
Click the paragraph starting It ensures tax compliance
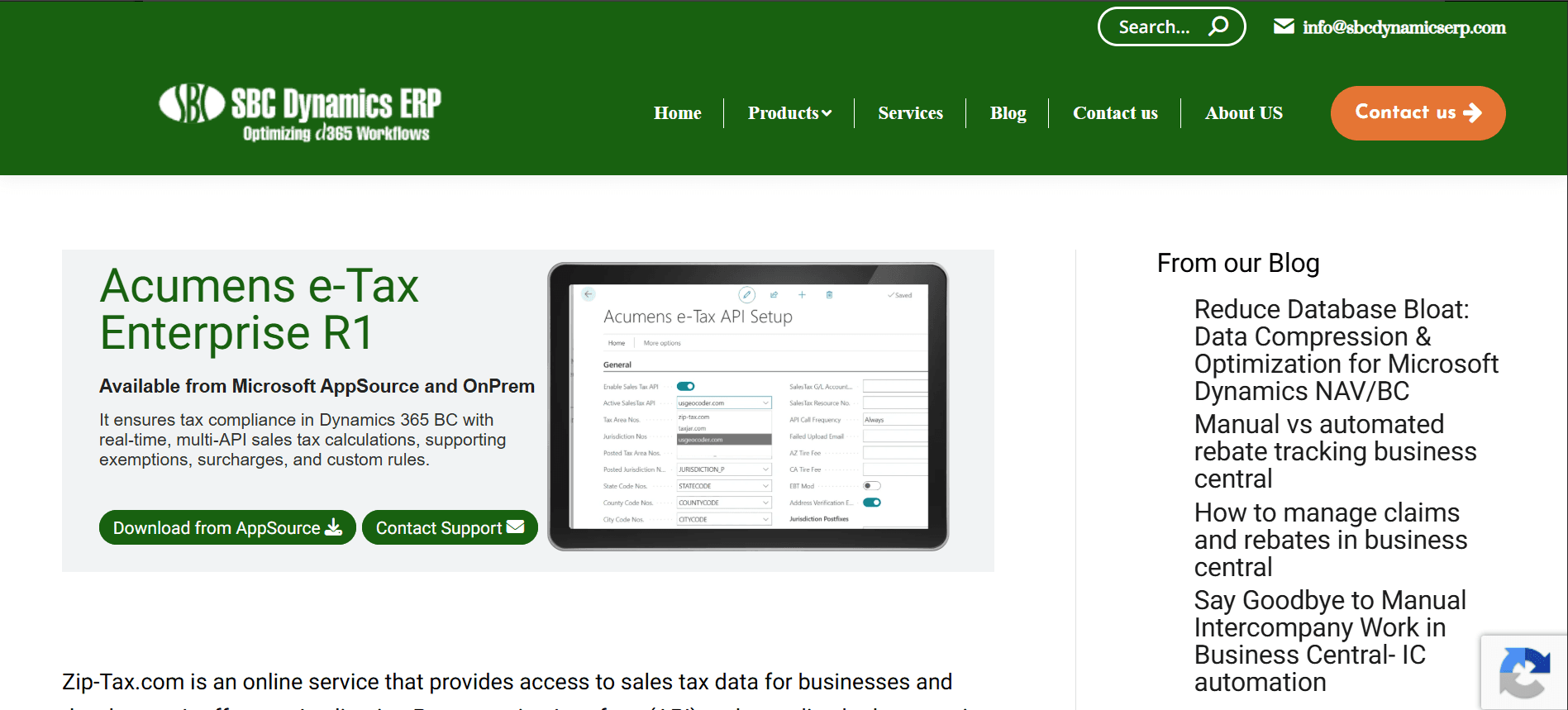point(303,440)
